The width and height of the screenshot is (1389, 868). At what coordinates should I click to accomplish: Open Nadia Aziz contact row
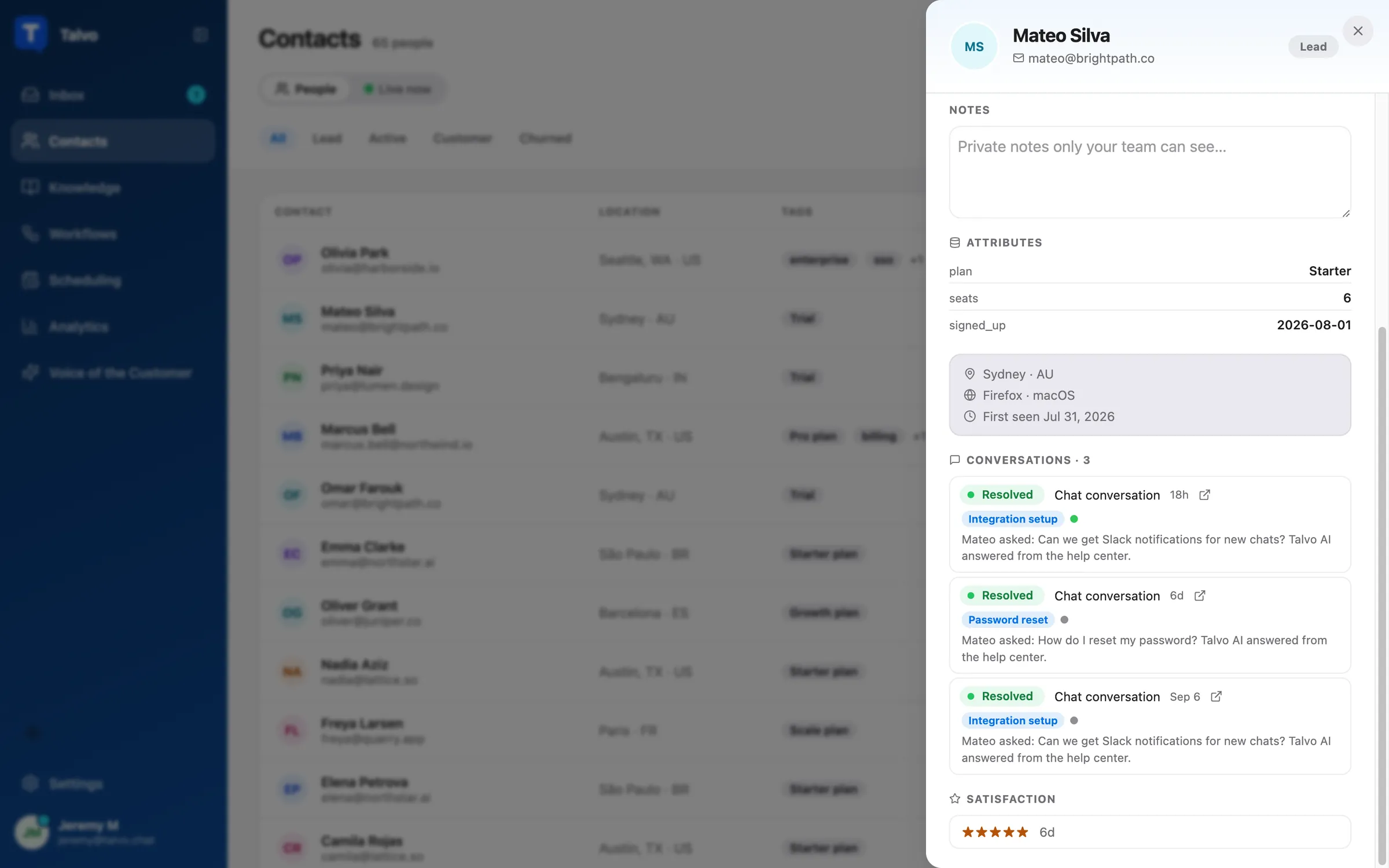pyautogui.click(x=593, y=672)
